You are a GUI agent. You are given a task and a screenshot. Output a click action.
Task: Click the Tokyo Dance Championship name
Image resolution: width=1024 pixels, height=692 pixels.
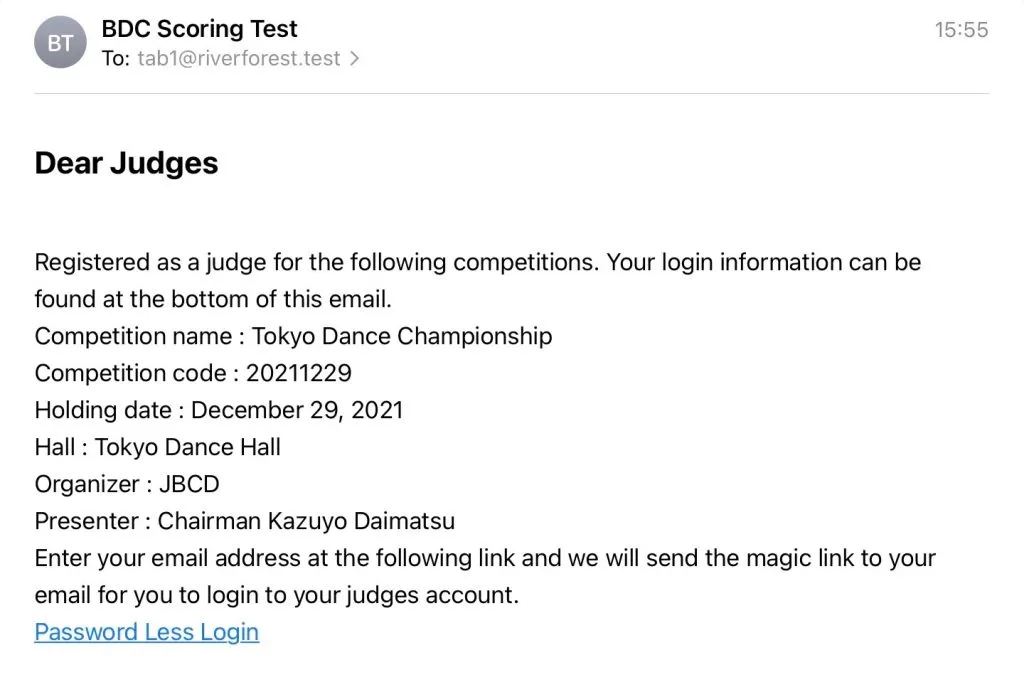coord(402,336)
